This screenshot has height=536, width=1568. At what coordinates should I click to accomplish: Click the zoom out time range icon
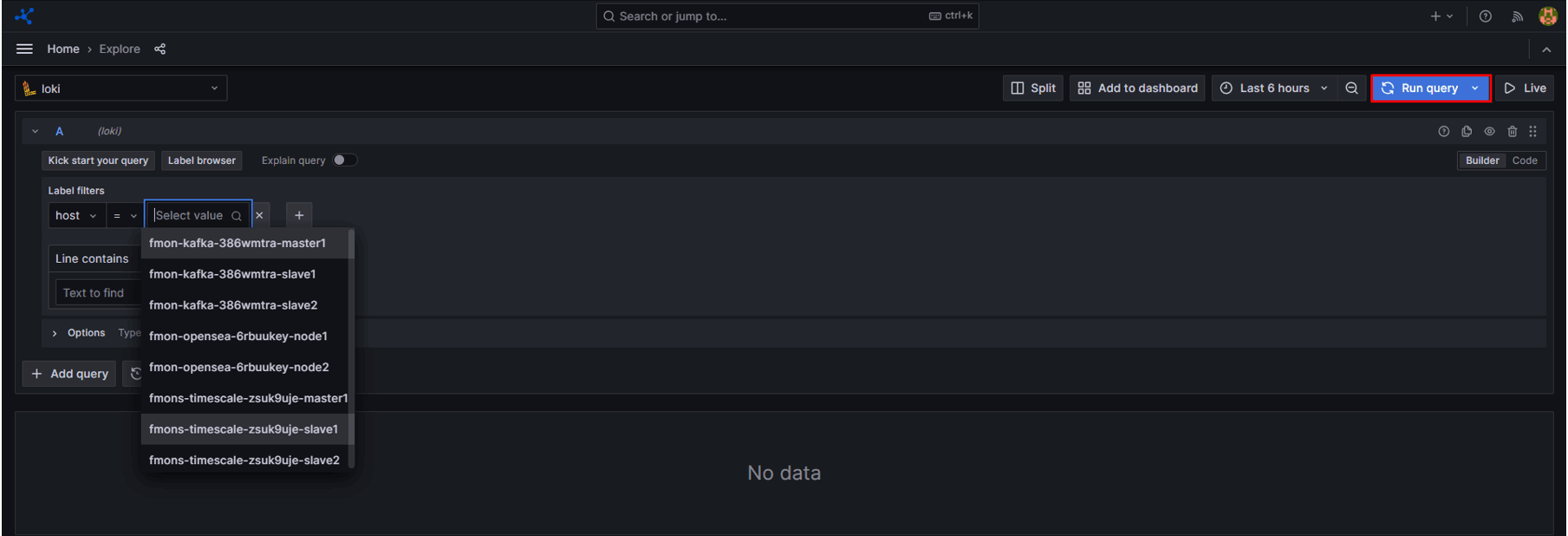pos(1351,88)
